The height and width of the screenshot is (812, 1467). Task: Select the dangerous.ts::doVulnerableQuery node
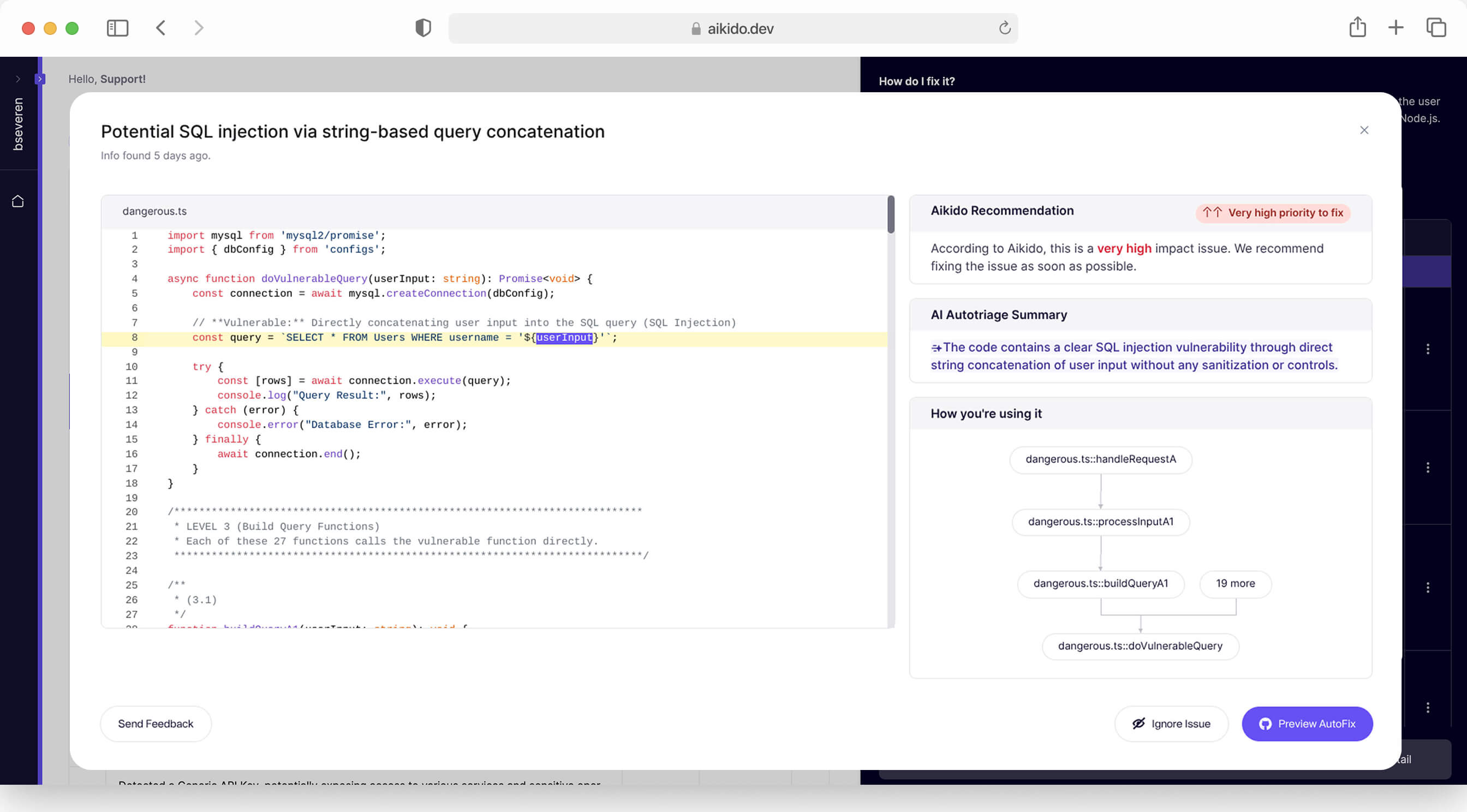[x=1140, y=646]
